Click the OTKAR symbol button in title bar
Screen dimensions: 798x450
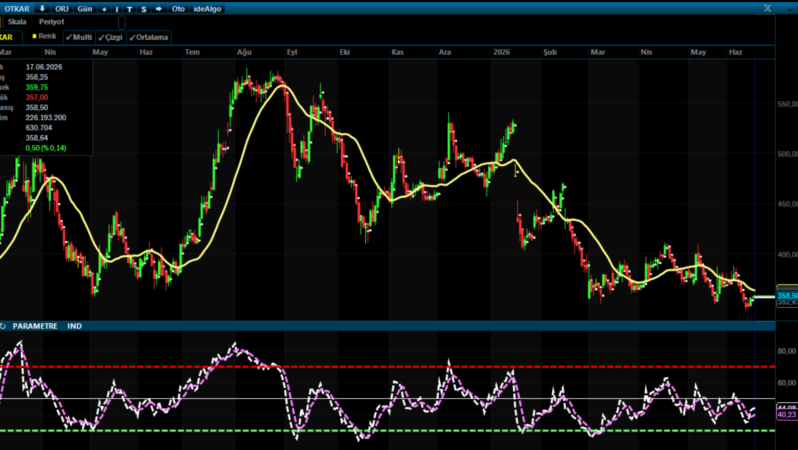[x=16, y=9]
